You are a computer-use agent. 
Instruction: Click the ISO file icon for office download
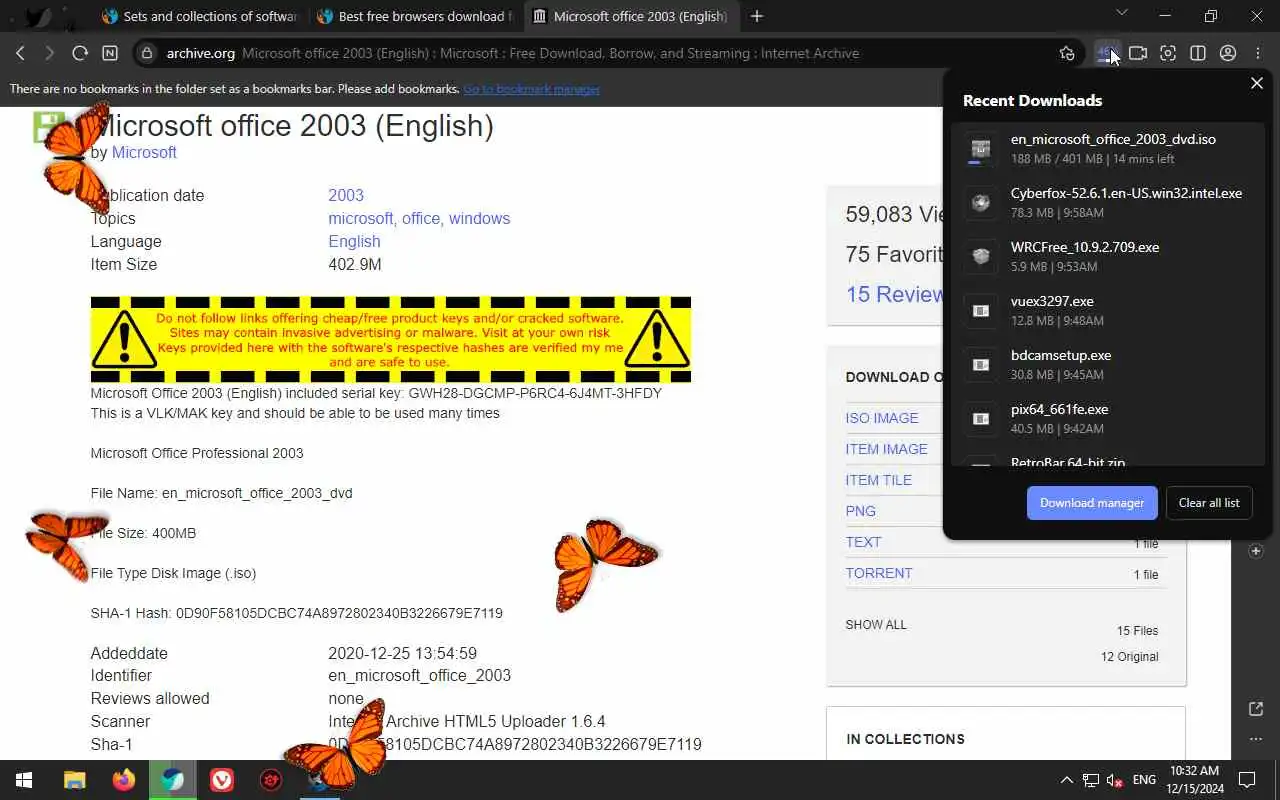(x=981, y=149)
